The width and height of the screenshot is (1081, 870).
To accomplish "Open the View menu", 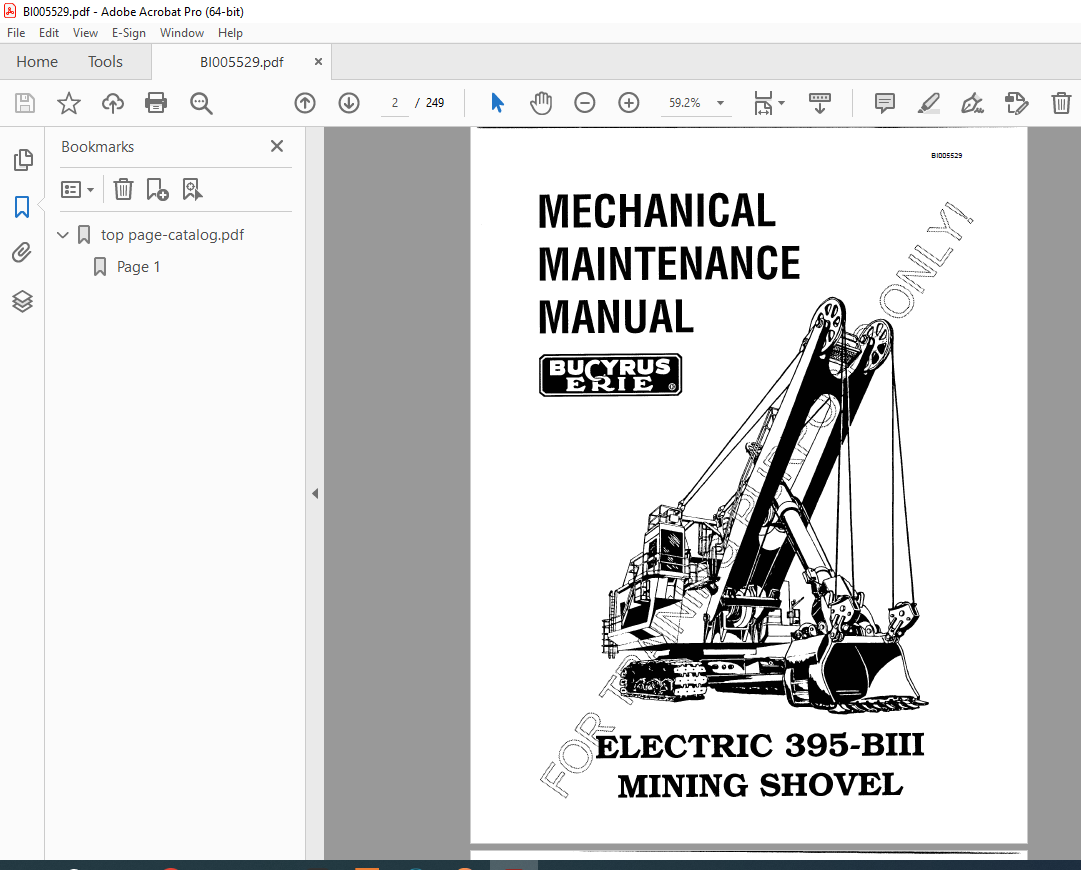I will [85, 33].
